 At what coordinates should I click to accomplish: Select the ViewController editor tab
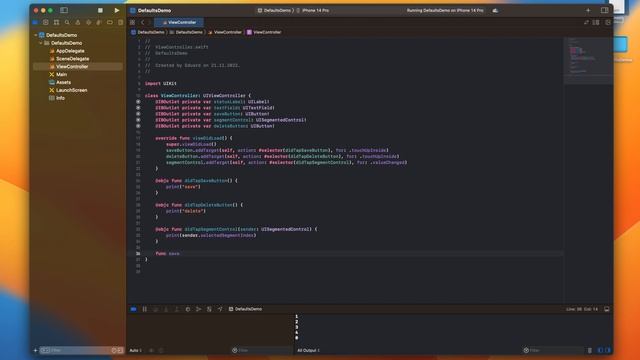coord(179,22)
